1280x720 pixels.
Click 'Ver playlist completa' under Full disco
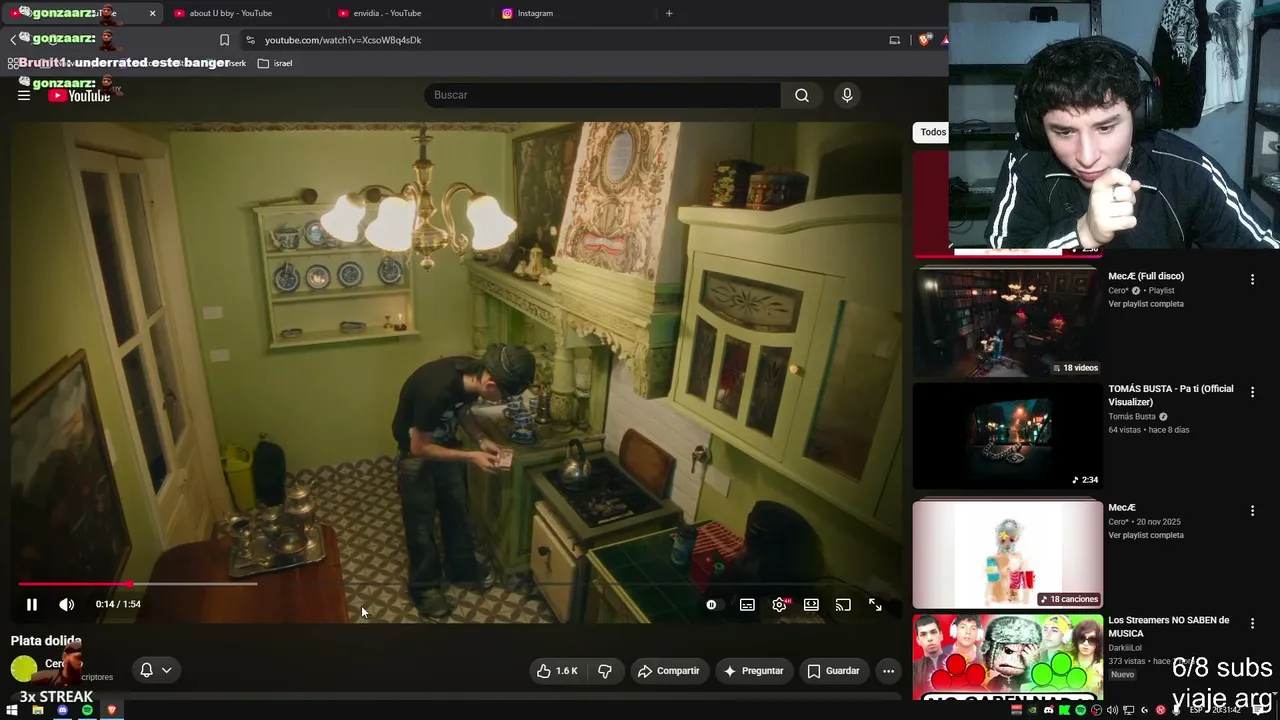pos(1146,304)
